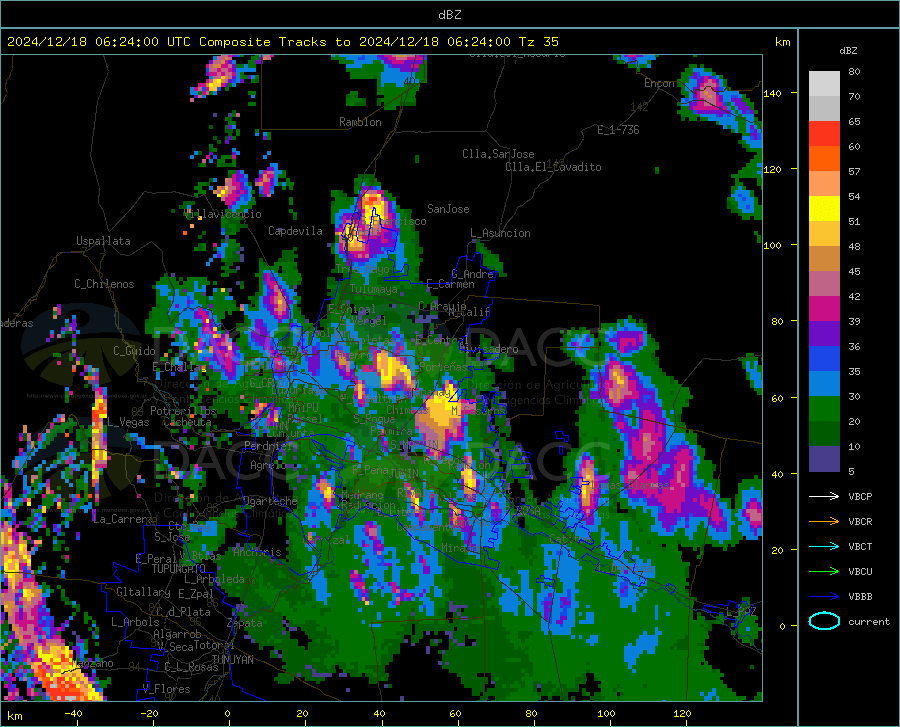Click the '5' value at bottom of color scale
Image resolution: width=900 pixels, height=727 pixels.
[x=851, y=471]
